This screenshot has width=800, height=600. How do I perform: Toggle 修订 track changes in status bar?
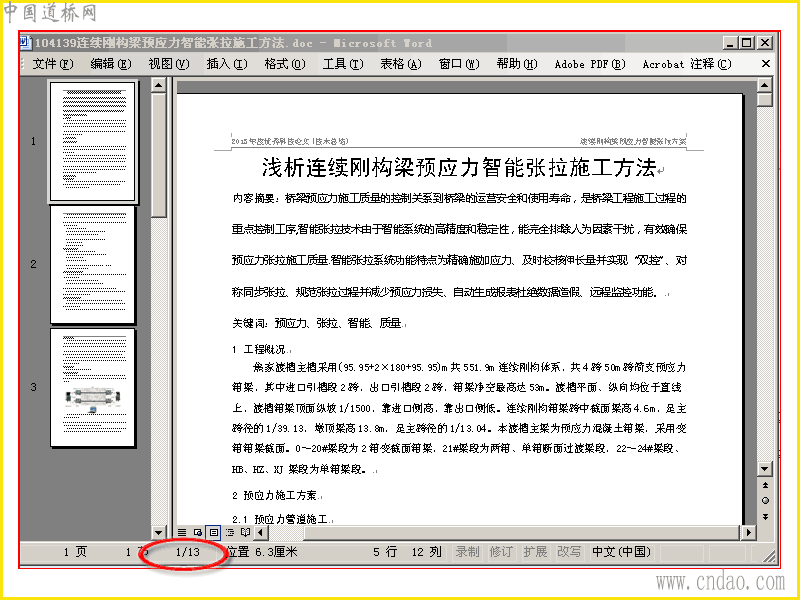coord(501,552)
